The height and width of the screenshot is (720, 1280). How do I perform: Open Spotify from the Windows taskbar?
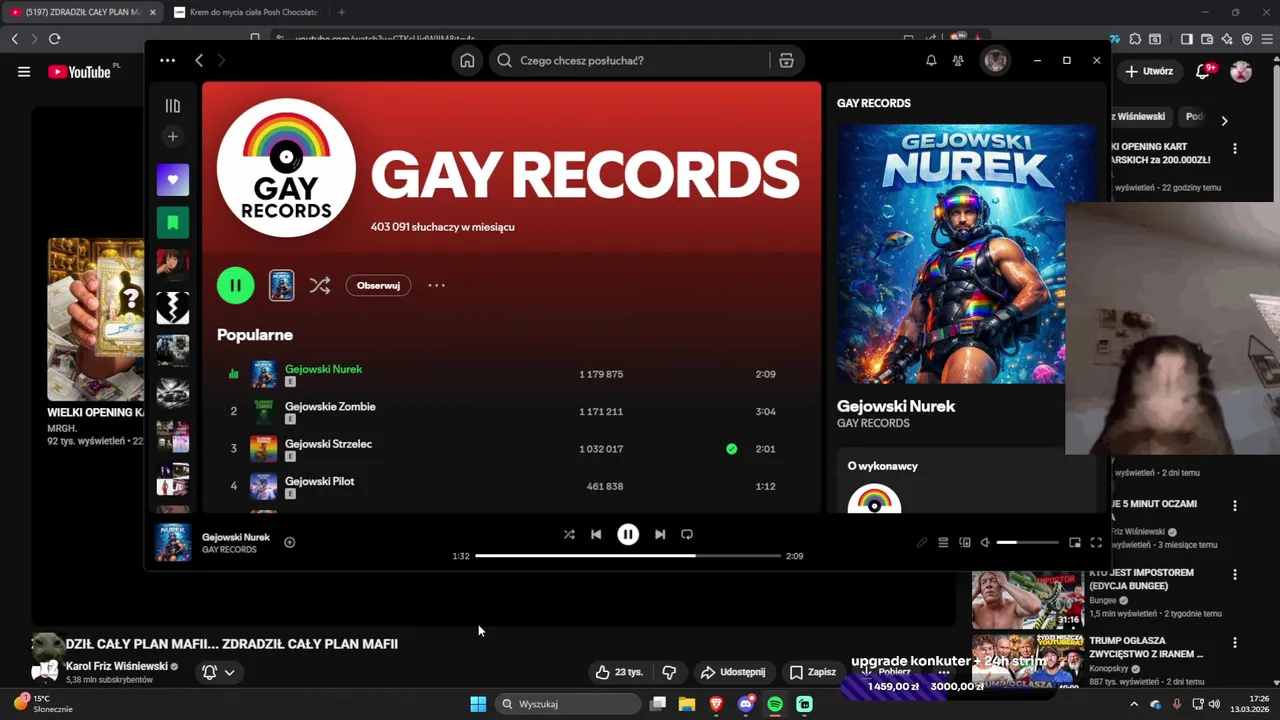tap(775, 704)
